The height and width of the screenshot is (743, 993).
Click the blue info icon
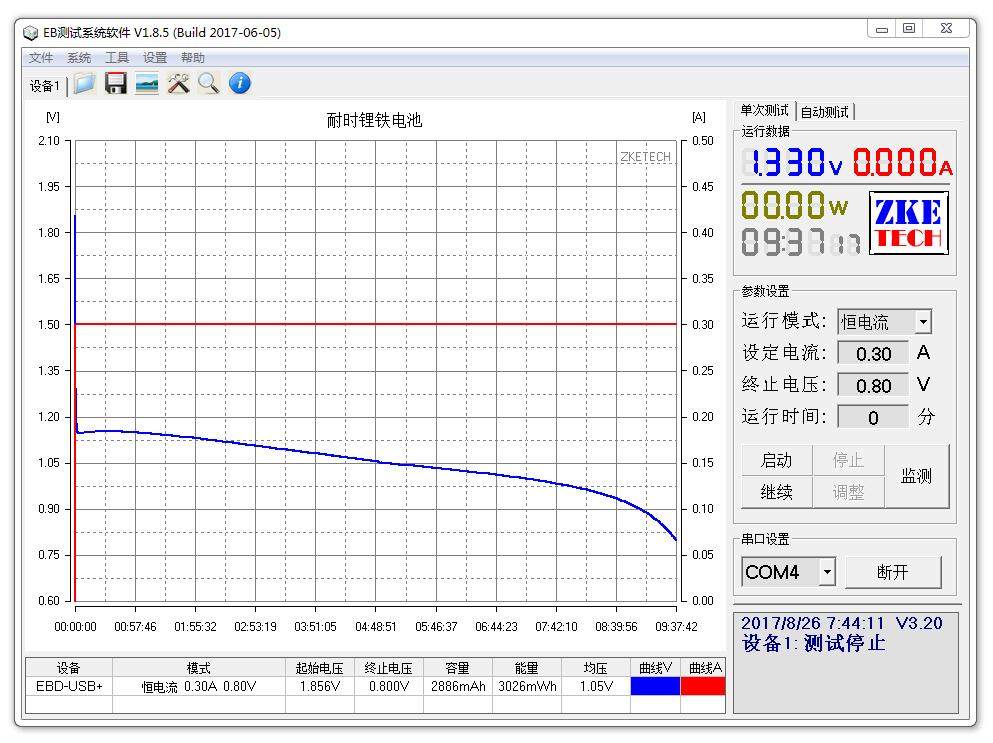tap(239, 84)
